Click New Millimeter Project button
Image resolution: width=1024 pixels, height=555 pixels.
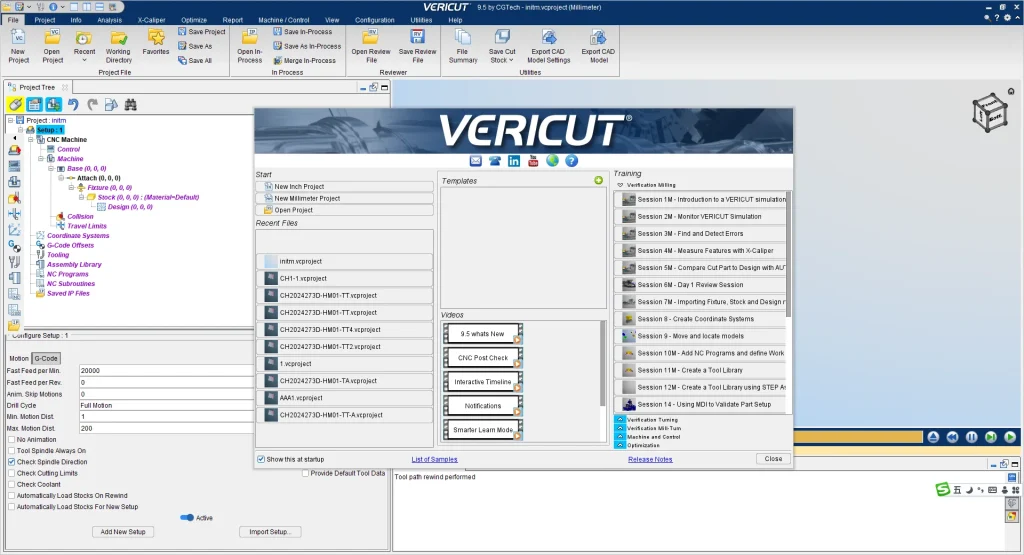click(345, 198)
